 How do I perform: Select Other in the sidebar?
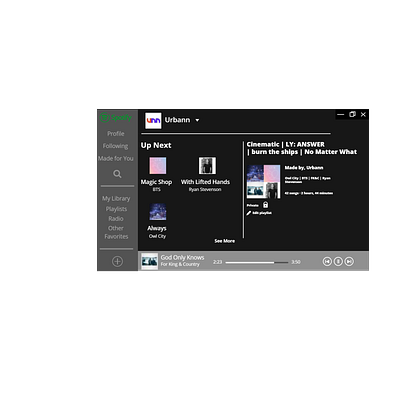coord(116,228)
